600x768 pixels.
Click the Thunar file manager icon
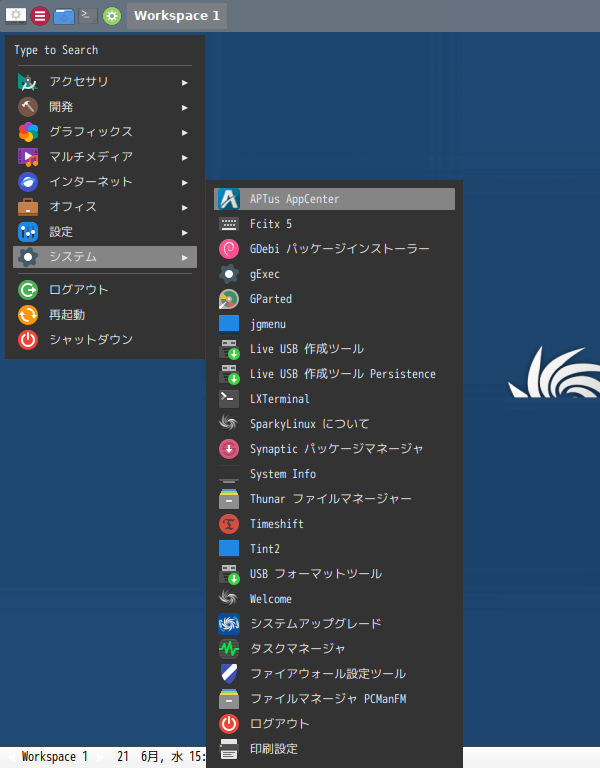click(229, 499)
